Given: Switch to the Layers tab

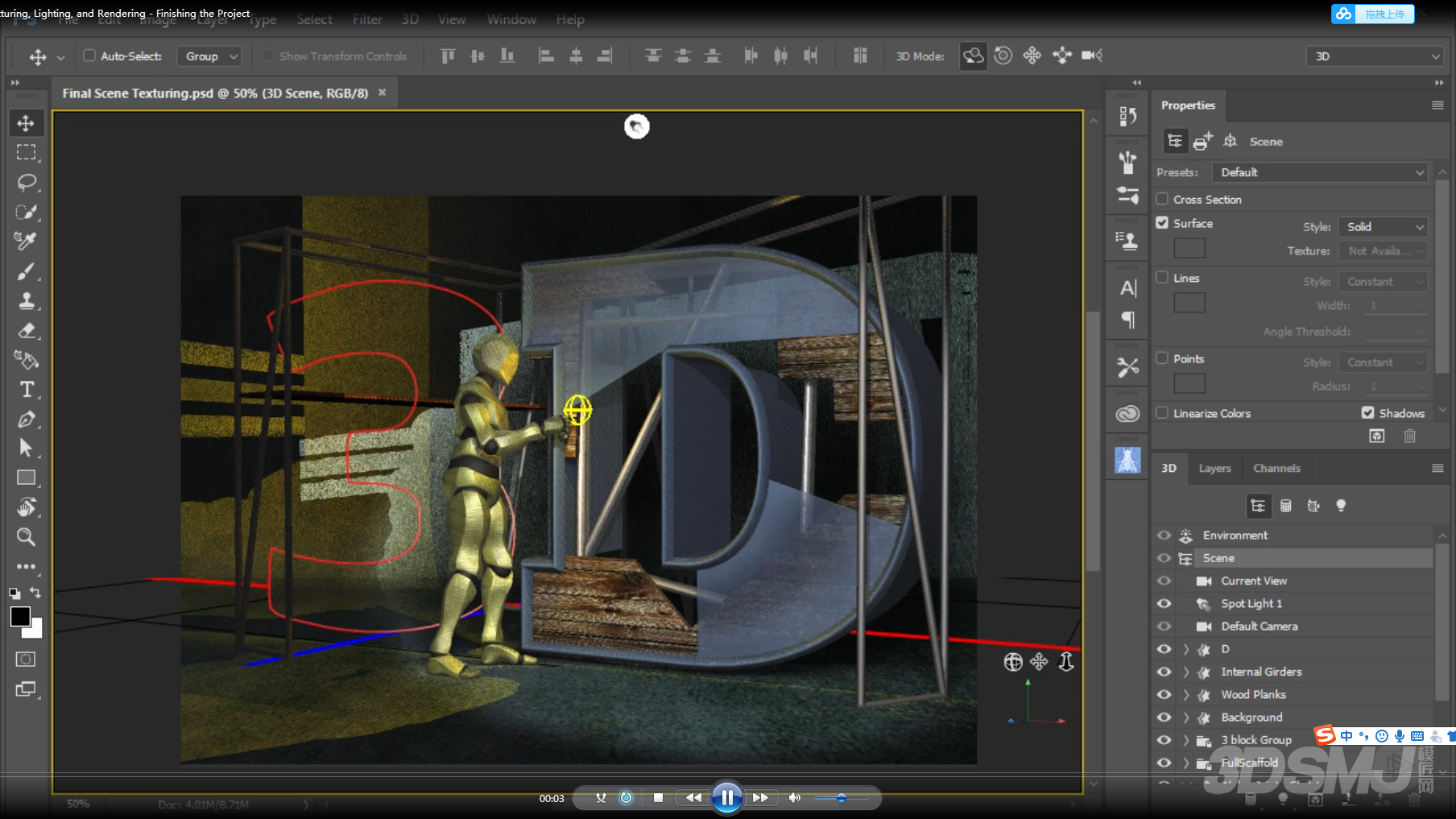Looking at the screenshot, I should 1214,468.
